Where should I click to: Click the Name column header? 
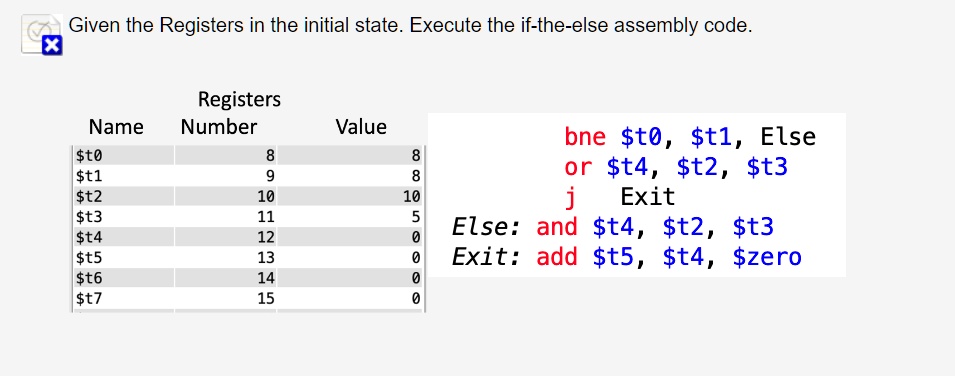[116, 127]
